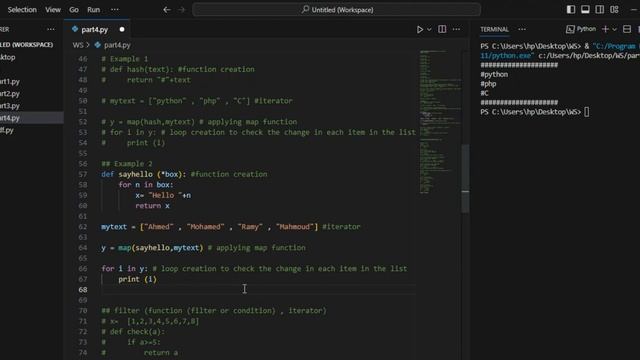Open terminal panel more actions ellipsis
The height and width of the screenshot is (360, 640).
click(x=522, y=29)
